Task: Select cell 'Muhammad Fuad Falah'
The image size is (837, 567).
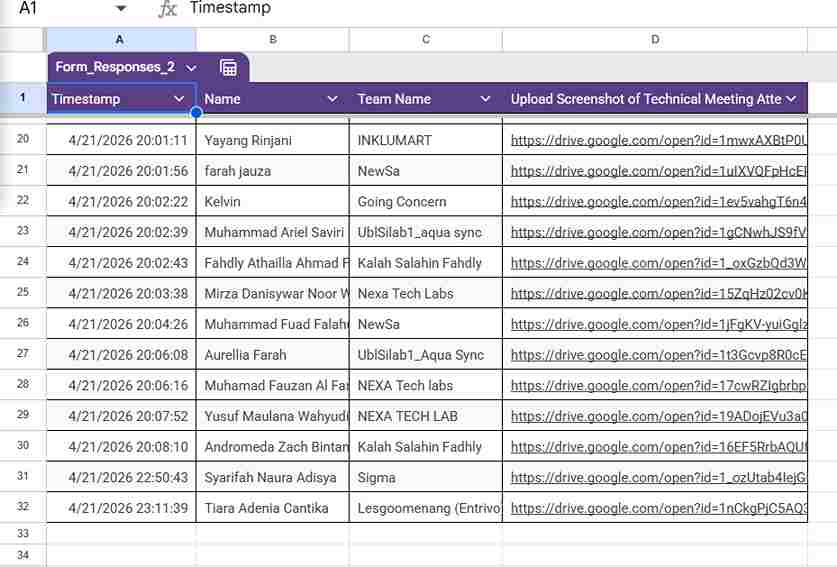Action: pos(273,324)
